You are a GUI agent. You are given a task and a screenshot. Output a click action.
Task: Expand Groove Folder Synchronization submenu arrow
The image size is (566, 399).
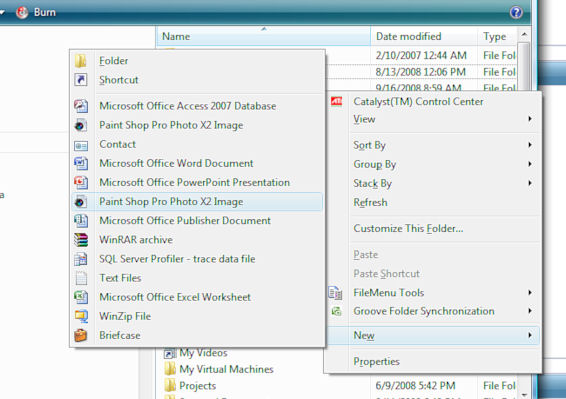(530, 311)
